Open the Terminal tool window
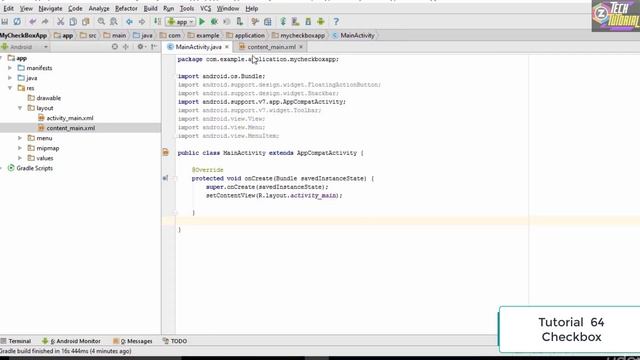The image size is (640, 360). point(16,341)
